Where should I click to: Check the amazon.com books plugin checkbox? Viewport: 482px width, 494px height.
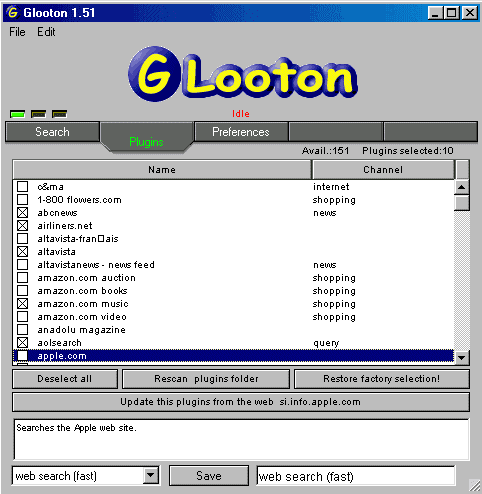23,291
